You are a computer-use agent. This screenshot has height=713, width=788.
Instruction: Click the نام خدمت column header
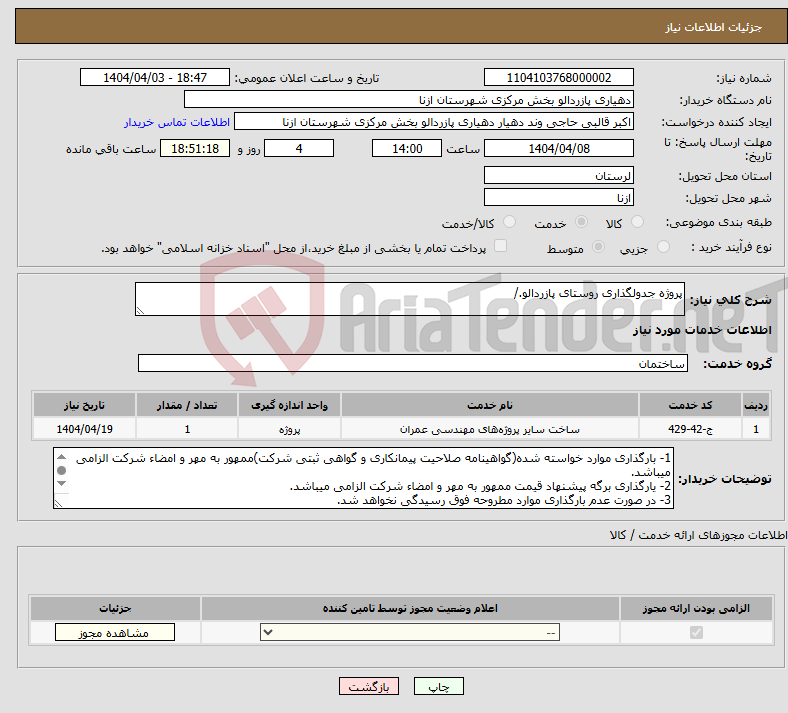click(489, 405)
